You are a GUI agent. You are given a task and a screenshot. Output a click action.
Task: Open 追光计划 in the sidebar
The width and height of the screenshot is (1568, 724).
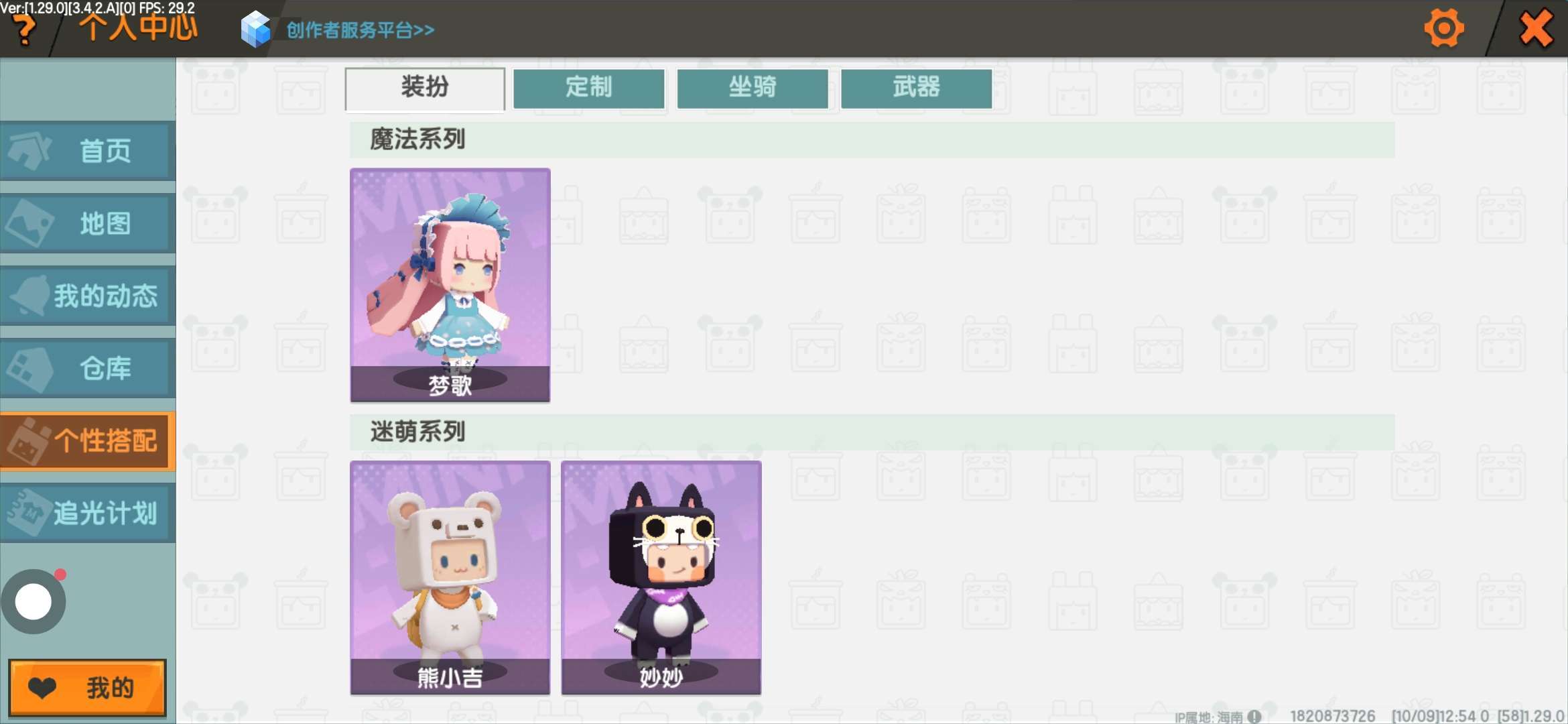tap(88, 513)
